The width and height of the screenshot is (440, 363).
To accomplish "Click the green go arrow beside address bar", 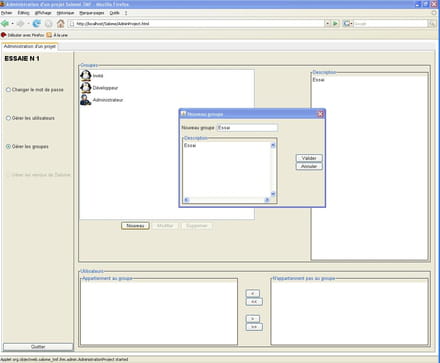I will click(x=335, y=24).
